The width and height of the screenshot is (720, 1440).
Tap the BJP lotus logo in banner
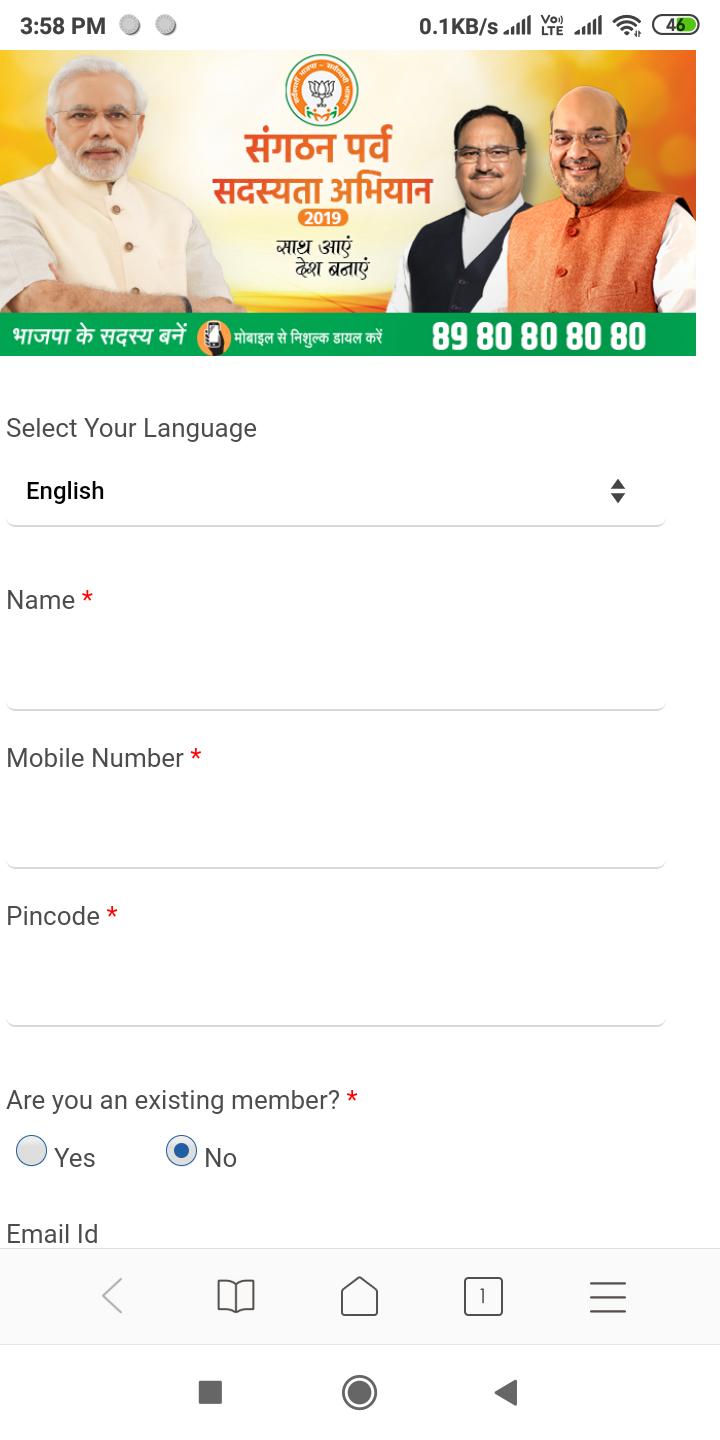tap(321, 90)
